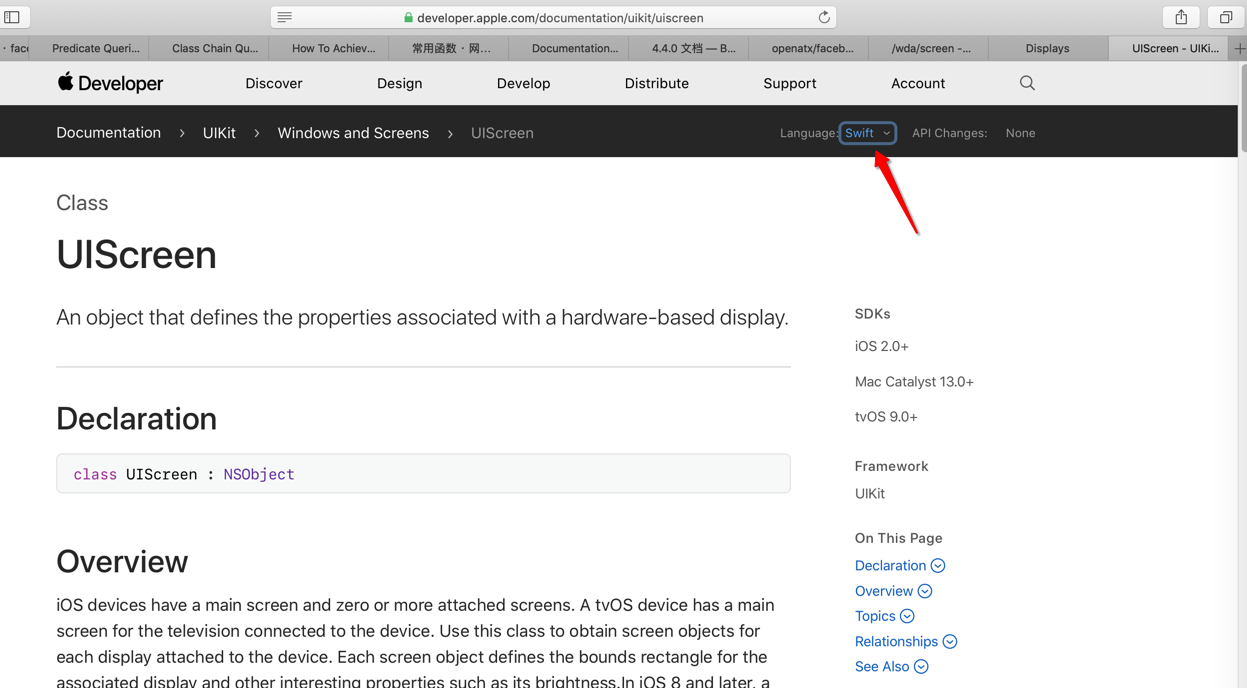Open the search magnifier icon

1027,83
